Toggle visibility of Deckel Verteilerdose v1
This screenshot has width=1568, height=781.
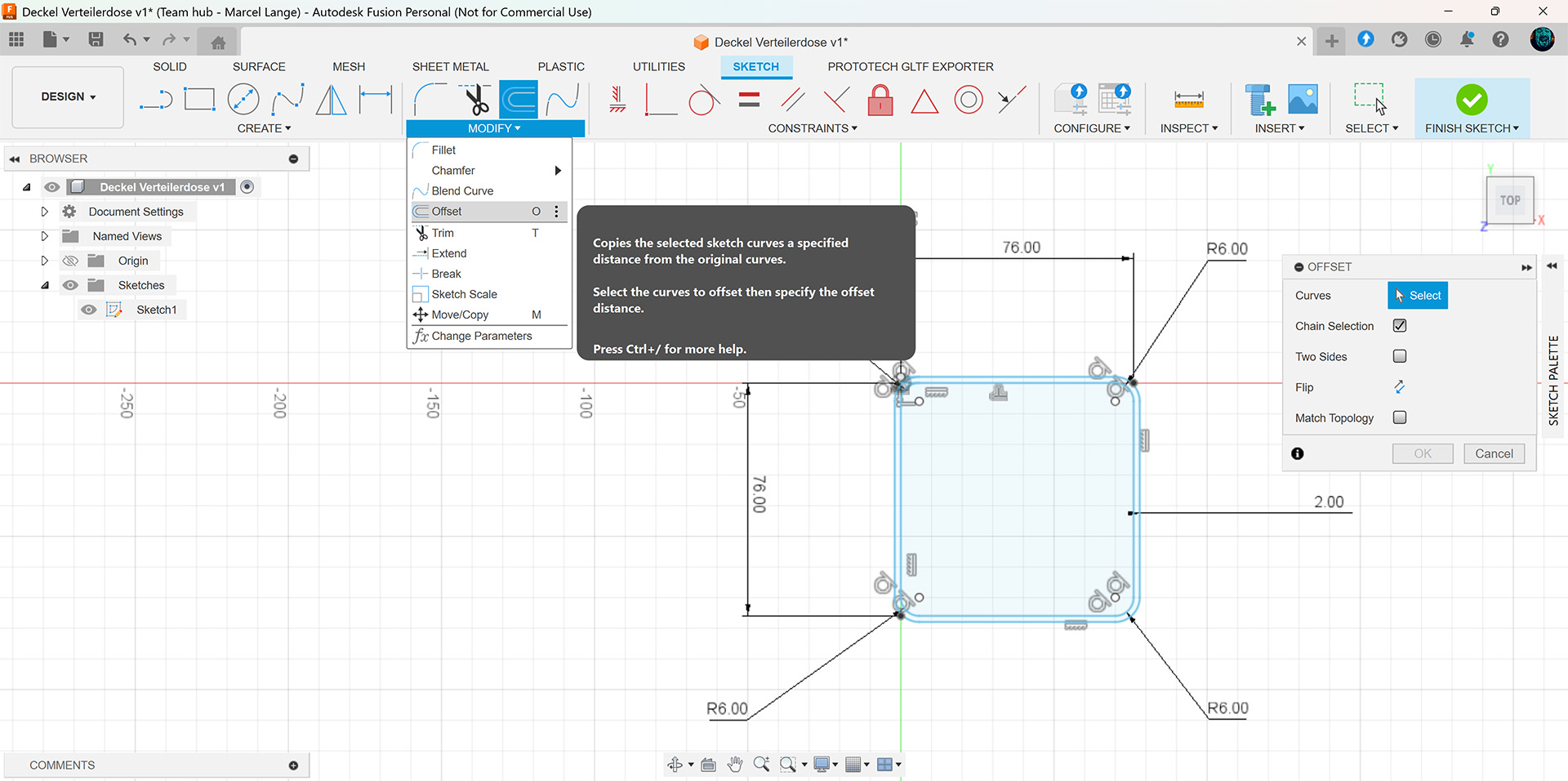click(51, 187)
